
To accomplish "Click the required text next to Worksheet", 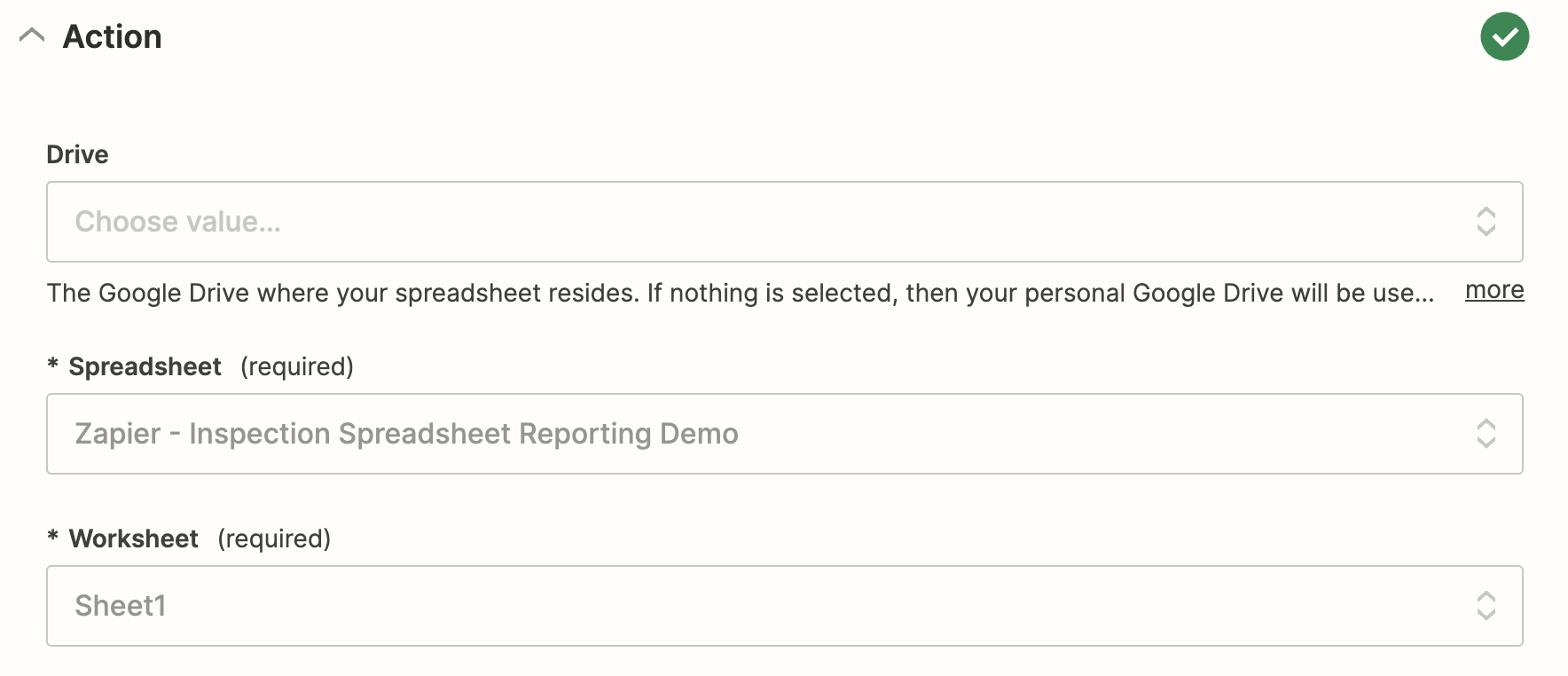I will (274, 538).
